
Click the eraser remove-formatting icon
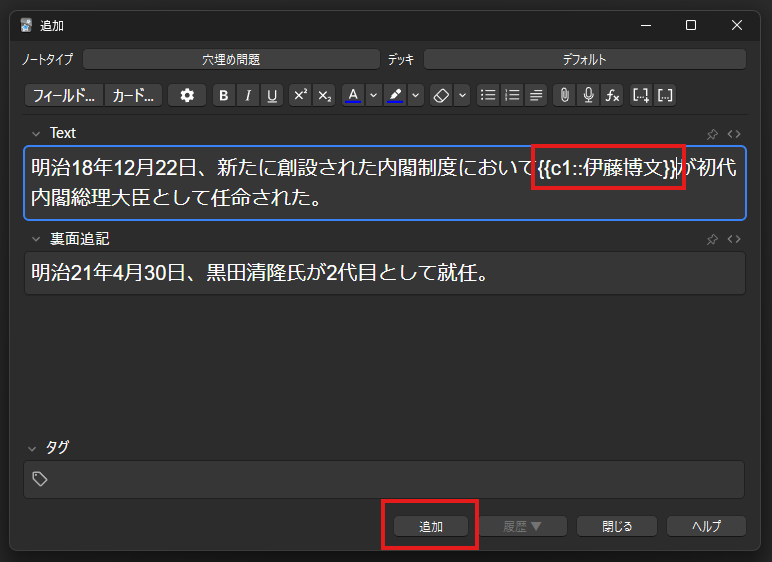[x=441, y=96]
